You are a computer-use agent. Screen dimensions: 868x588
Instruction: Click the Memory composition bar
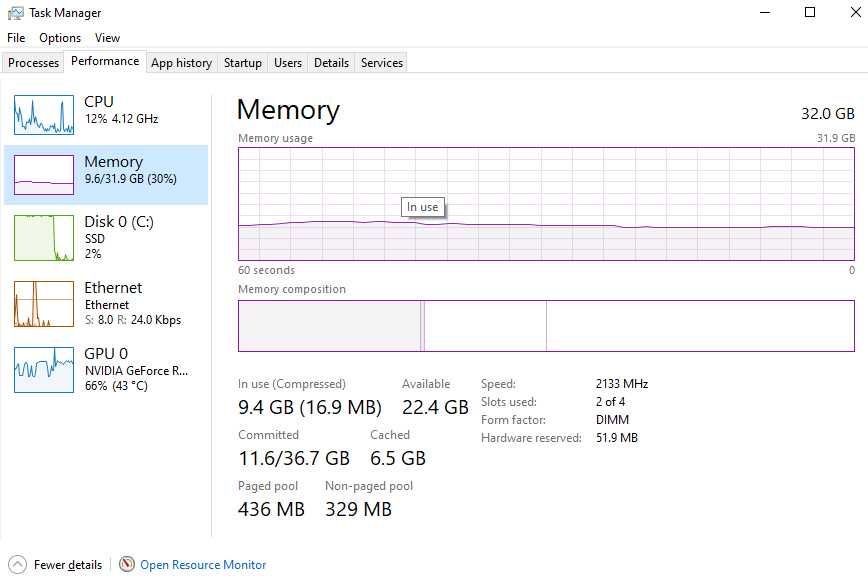[546, 326]
